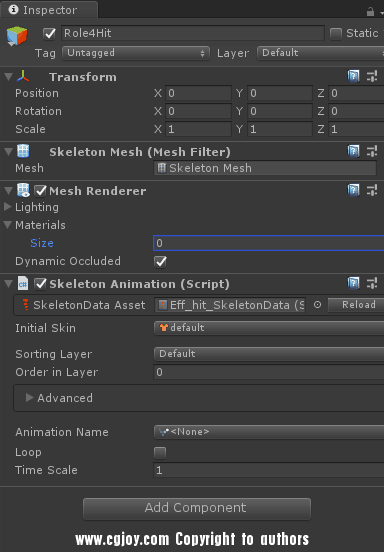Open the GameObject icon picker cube
This screenshot has height=552, width=384.
(x=17, y=36)
